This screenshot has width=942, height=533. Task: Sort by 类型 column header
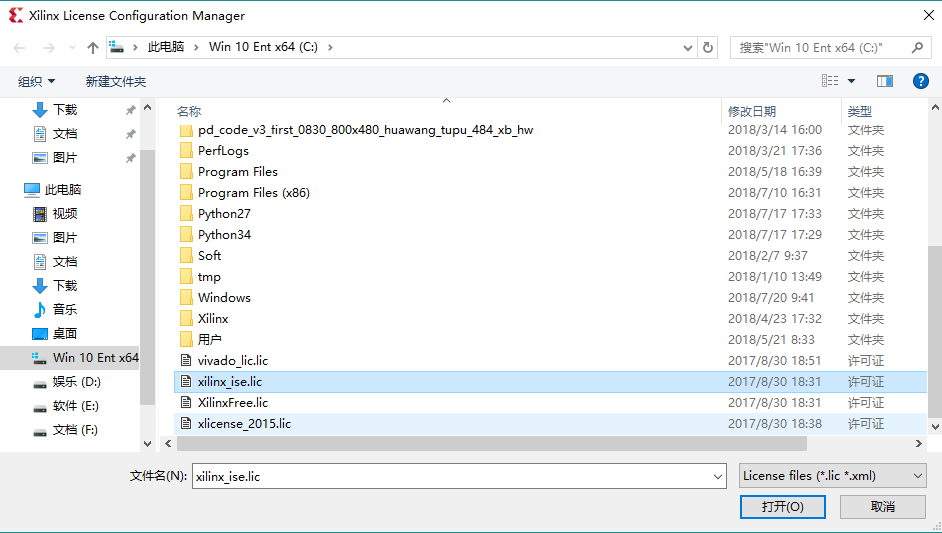[x=860, y=111]
